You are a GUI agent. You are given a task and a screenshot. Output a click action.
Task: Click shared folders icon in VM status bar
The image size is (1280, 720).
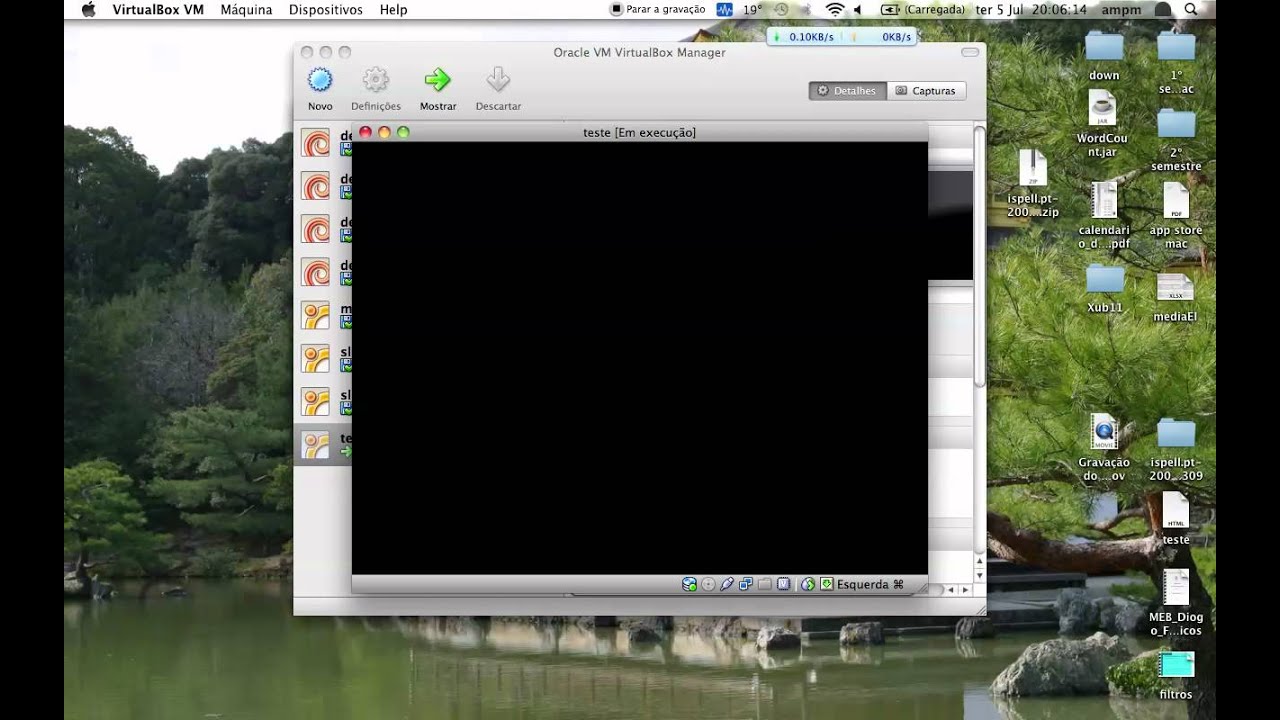[x=765, y=584]
